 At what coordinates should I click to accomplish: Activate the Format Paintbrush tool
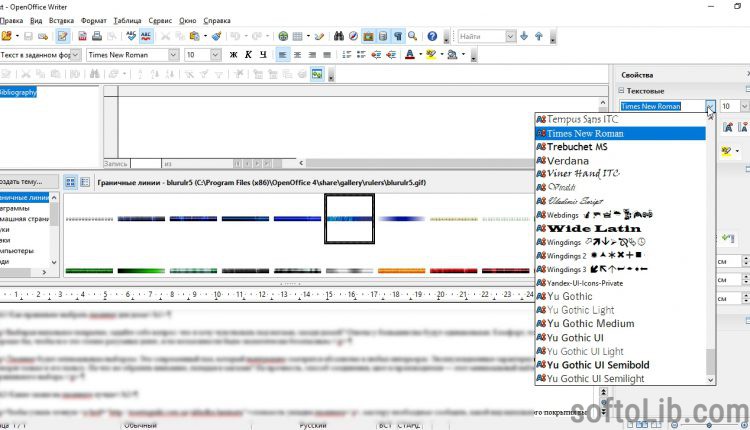coord(217,36)
